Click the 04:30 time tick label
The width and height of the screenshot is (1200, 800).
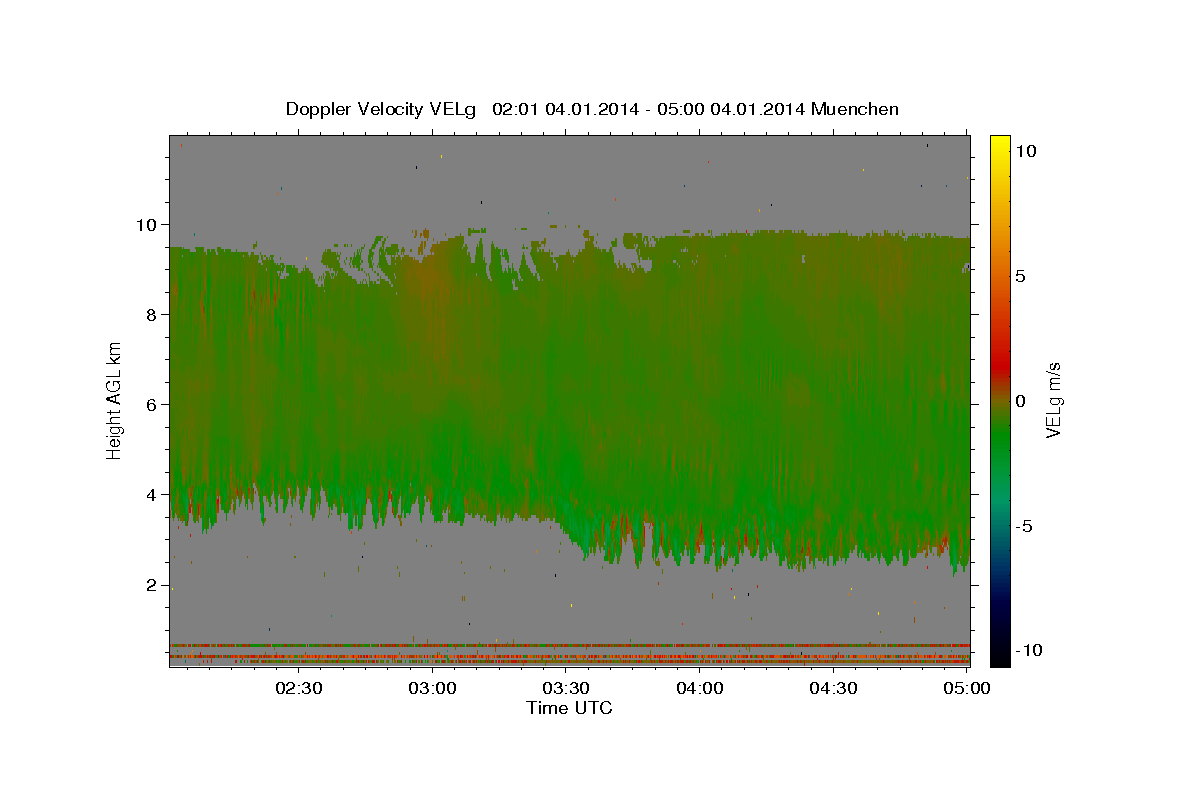click(833, 688)
